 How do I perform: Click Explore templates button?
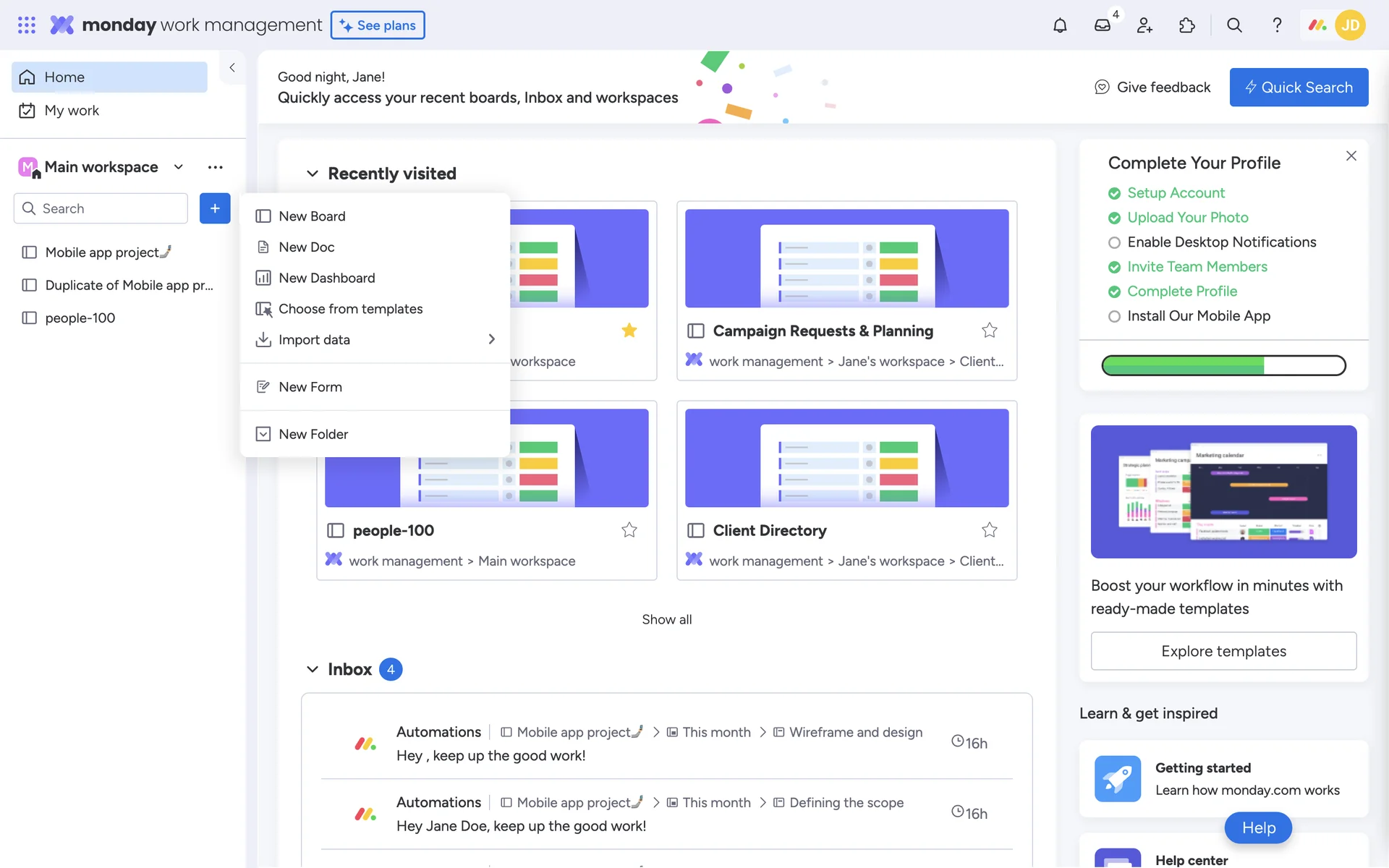[1223, 651]
